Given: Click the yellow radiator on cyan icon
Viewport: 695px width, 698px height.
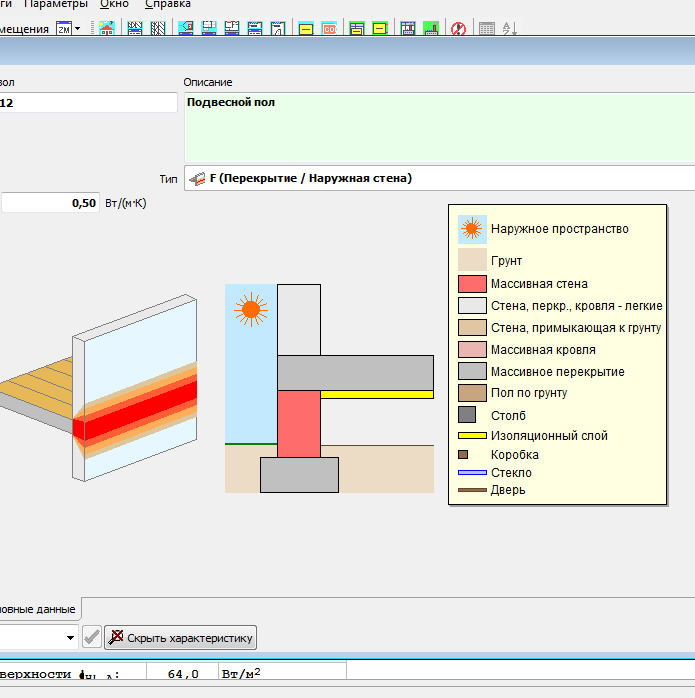Looking at the screenshot, I should [306, 28].
